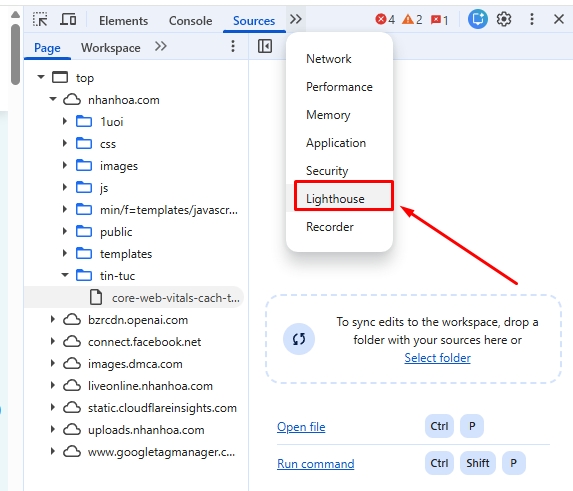Activate the inspect element picker icon
573x491 pixels.
[x=40, y=19]
